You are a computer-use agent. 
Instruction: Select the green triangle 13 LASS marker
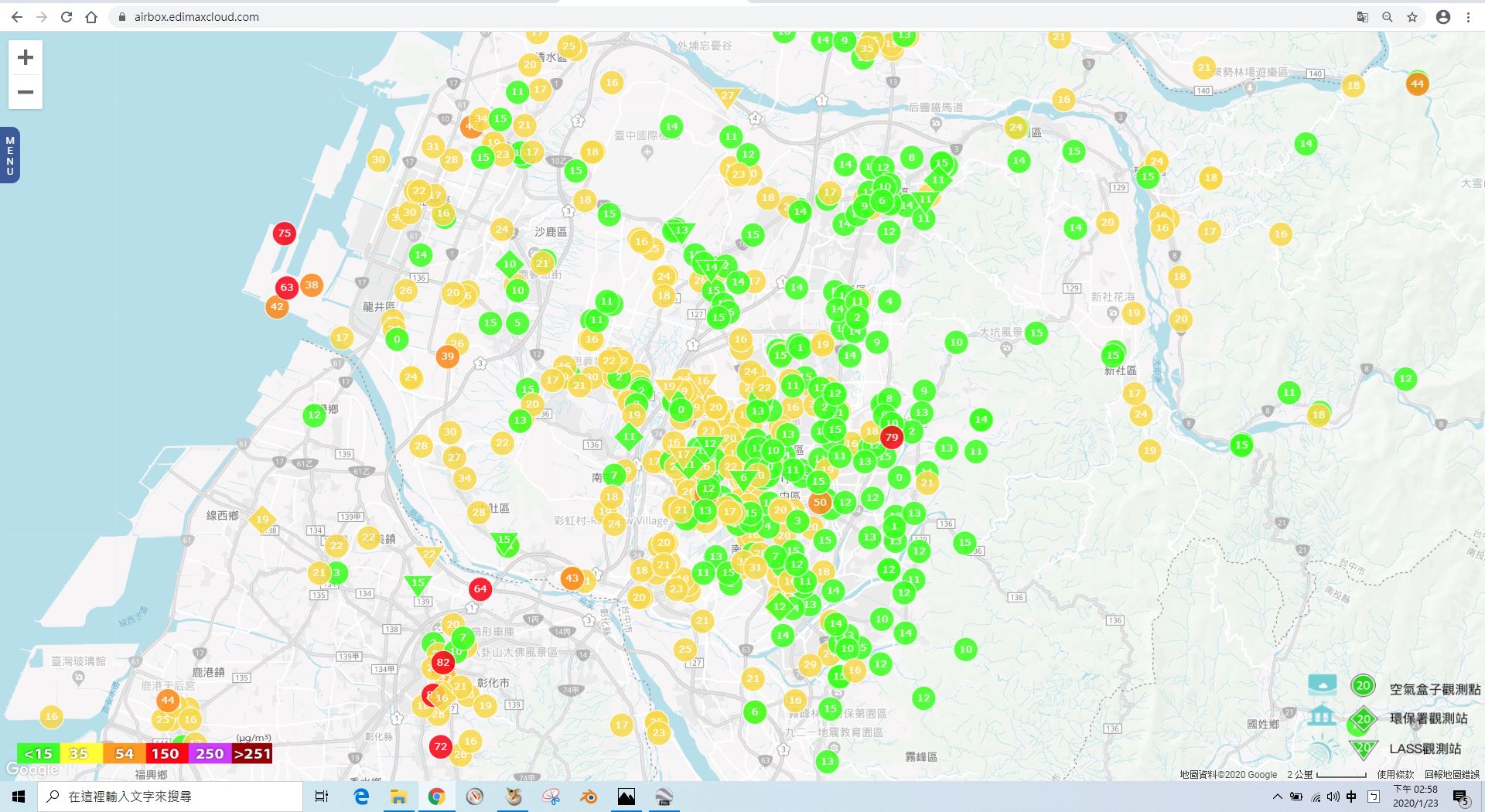click(681, 230)
